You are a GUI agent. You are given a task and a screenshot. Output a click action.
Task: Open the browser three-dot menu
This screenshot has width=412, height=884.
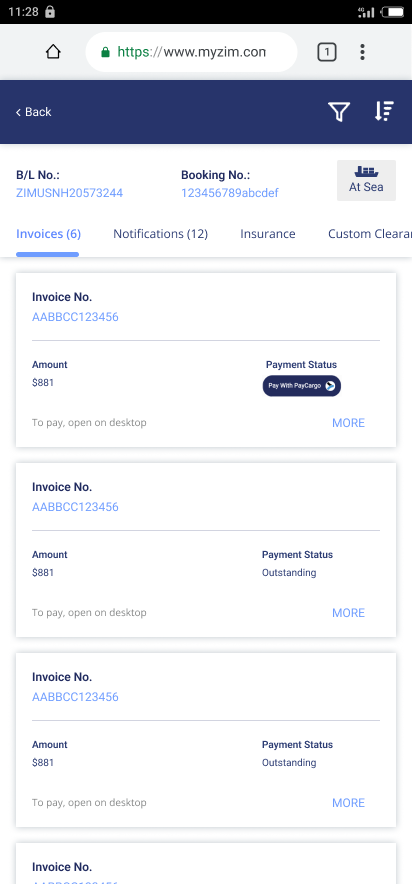click(362, 52)
